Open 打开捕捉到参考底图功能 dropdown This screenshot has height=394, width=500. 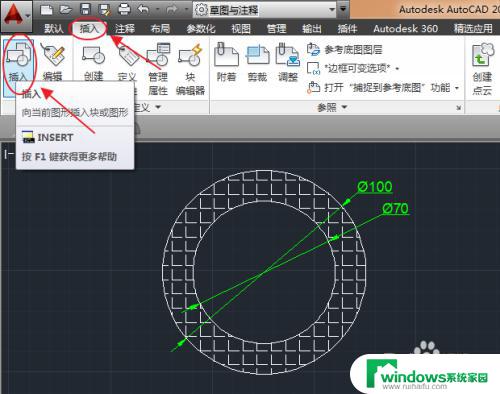(383, 88)
